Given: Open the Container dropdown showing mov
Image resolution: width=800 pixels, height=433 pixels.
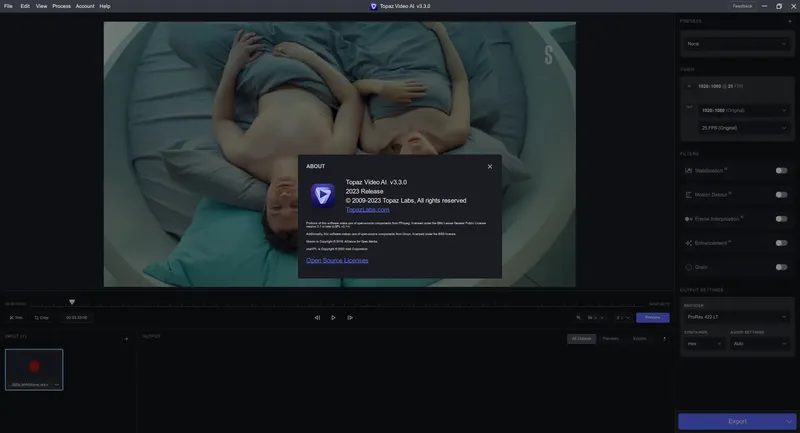Looking at the screenshot, I should (704, 344).
